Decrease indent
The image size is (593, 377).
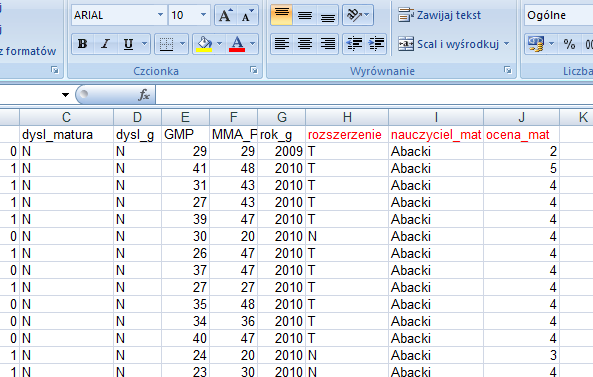(354, 44)
